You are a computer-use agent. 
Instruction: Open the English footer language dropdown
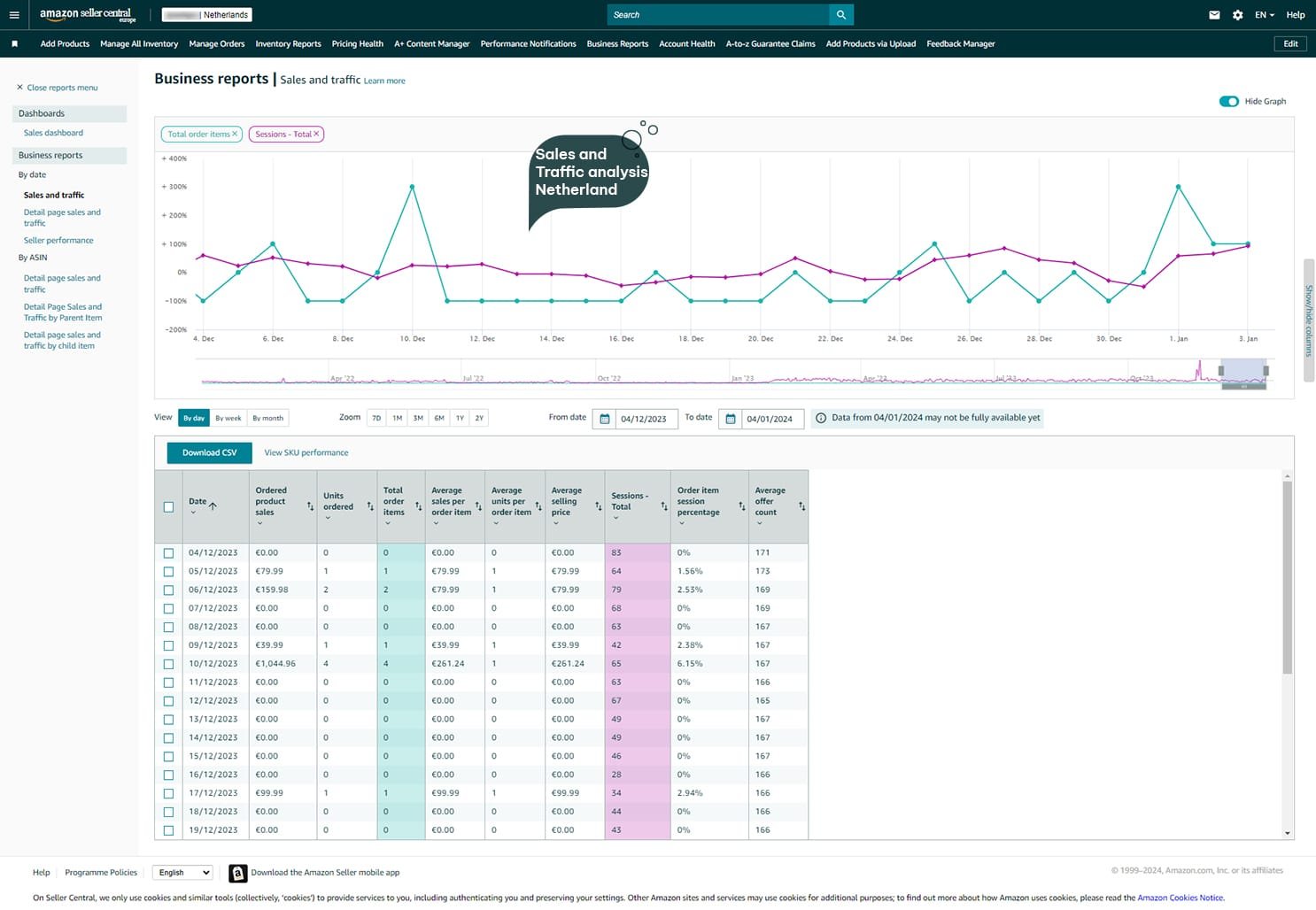tap(182, 873)
